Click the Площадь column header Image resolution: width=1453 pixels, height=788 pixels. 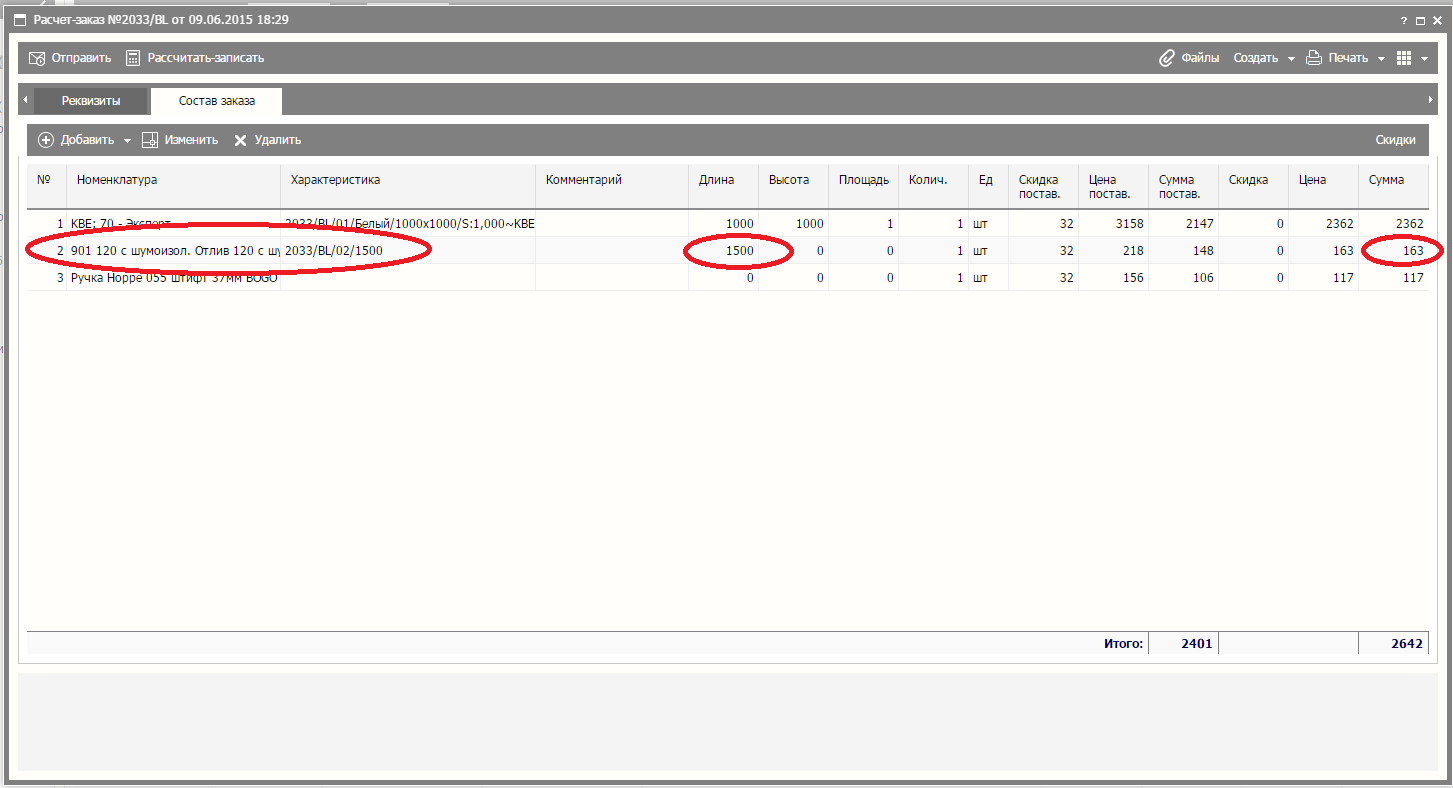(x=863, y=186)
